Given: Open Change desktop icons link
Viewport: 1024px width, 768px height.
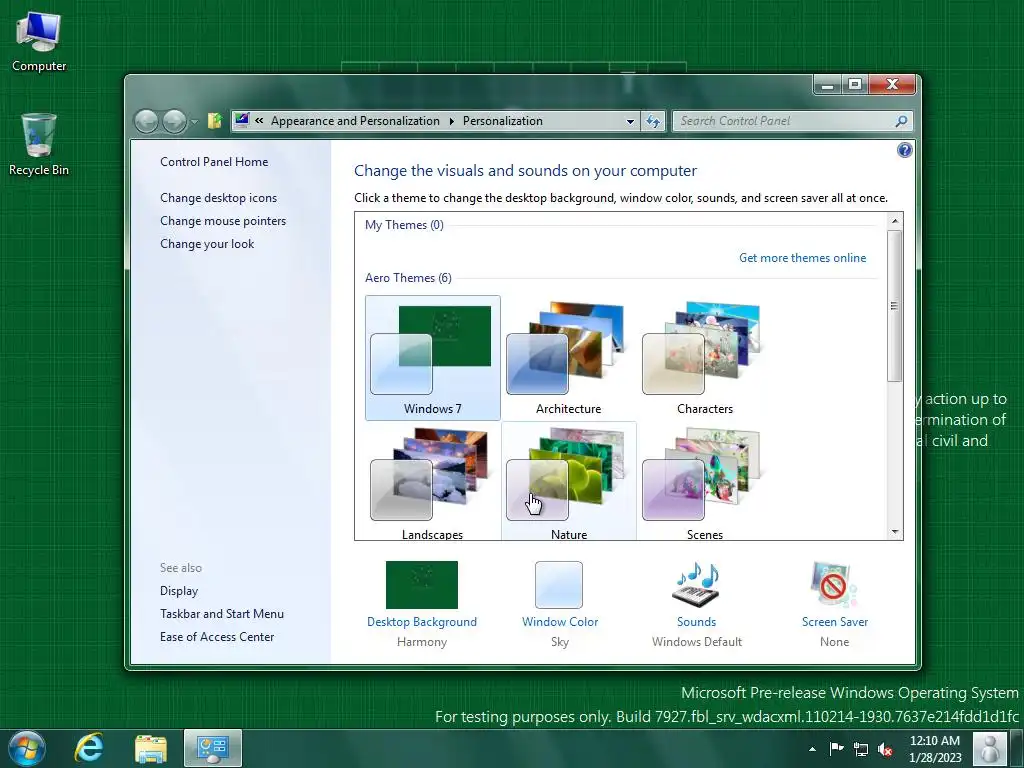Looking at the screenshot, I should [219, 198].
